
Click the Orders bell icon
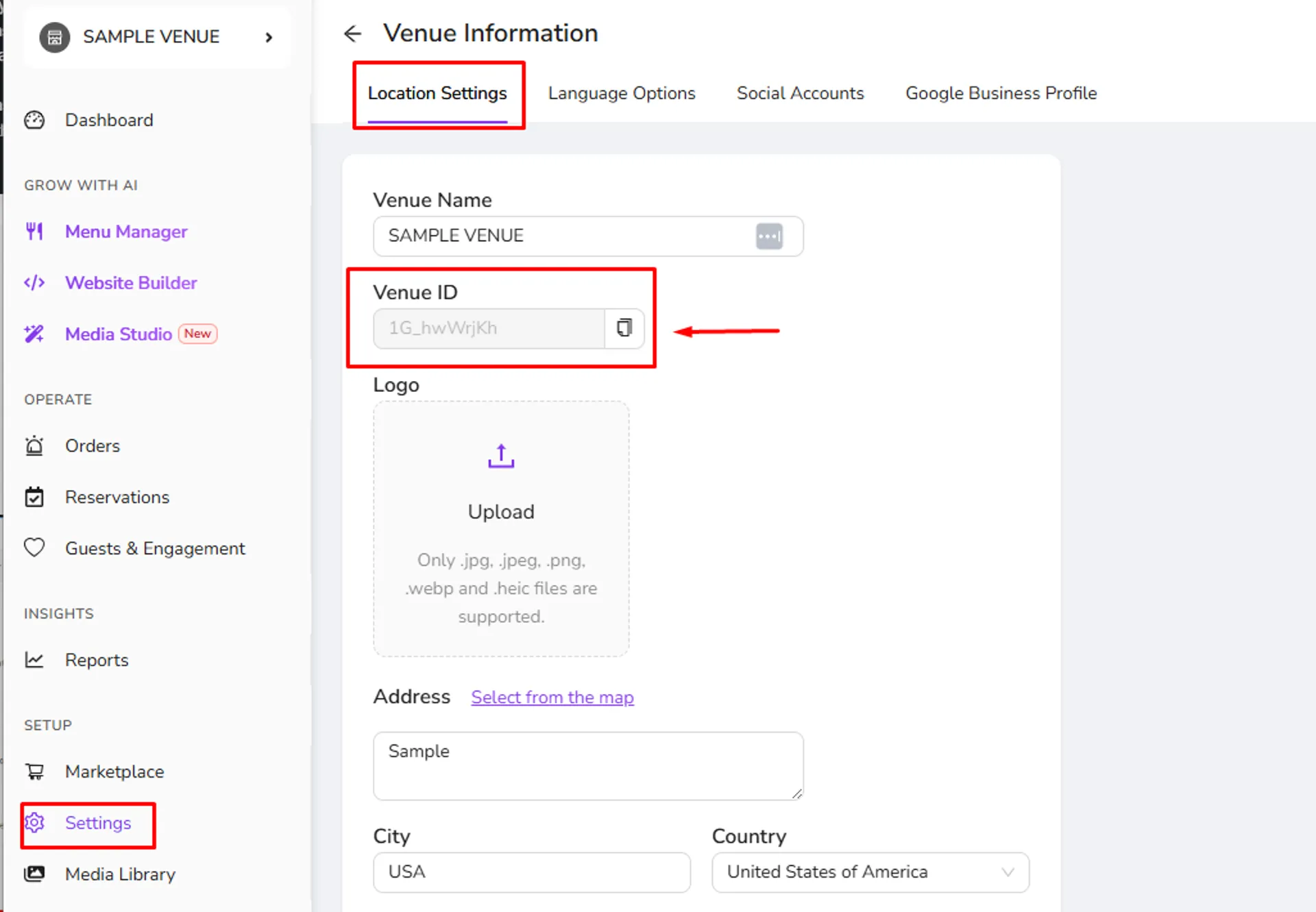tap(34, 446)
